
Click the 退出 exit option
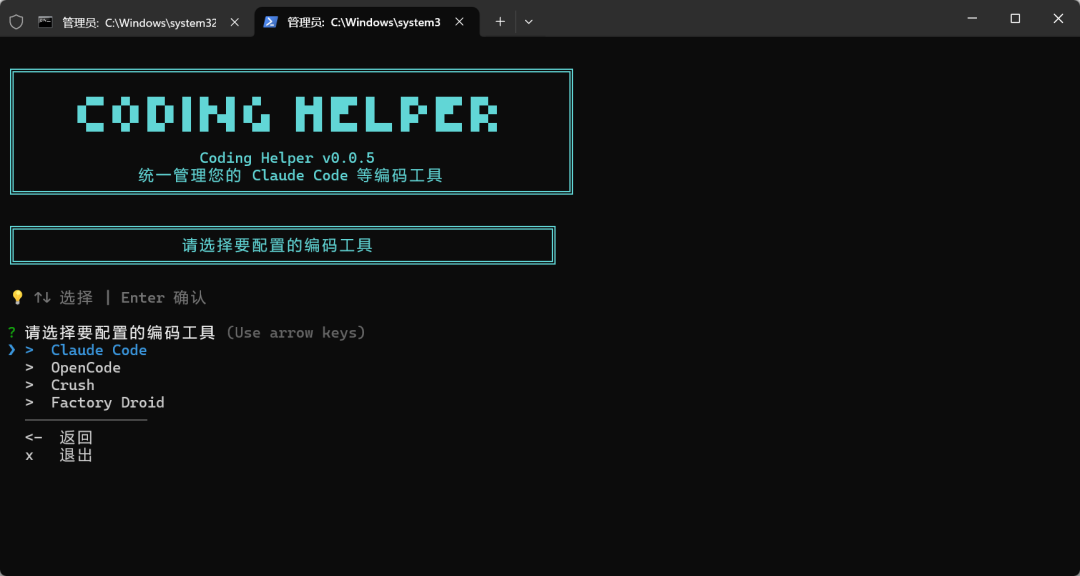pyautogui.click(x=76, y=455)
